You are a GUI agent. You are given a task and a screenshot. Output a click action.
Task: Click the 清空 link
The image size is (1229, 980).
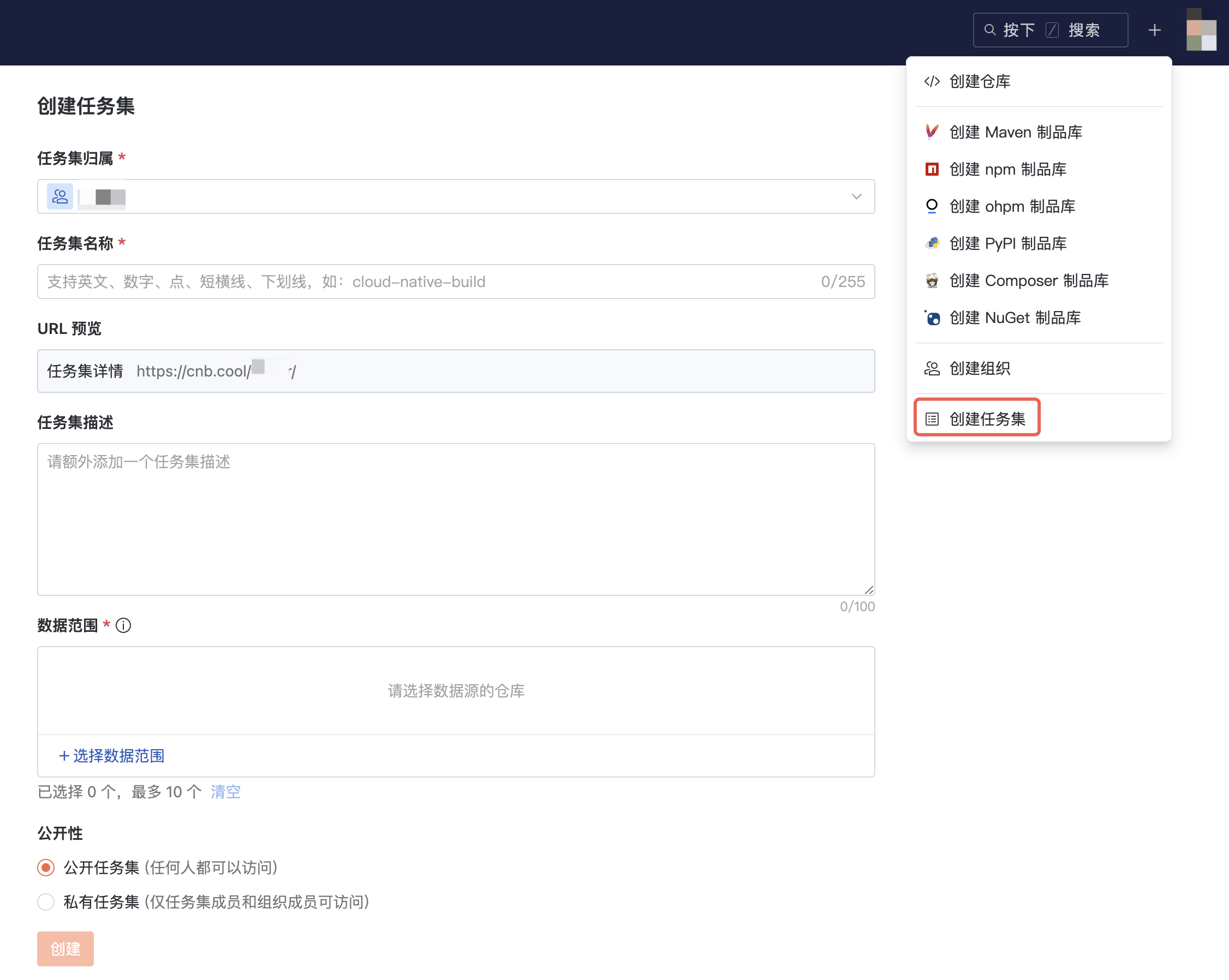(x=226, y=792)
